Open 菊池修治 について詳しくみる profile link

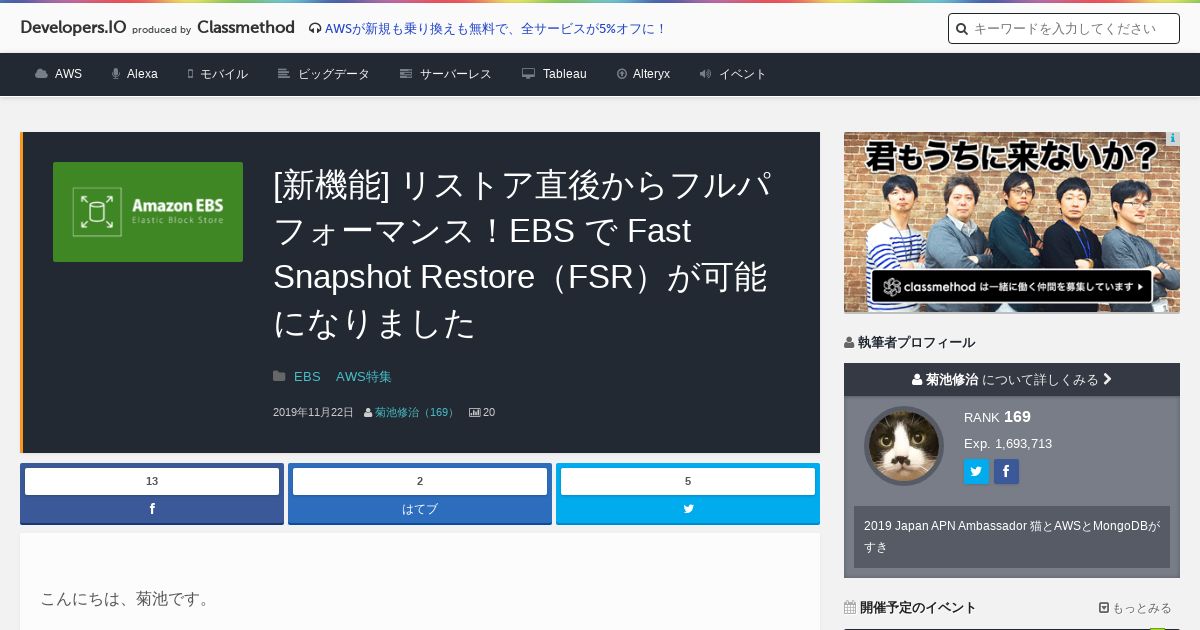point(1012,380)
